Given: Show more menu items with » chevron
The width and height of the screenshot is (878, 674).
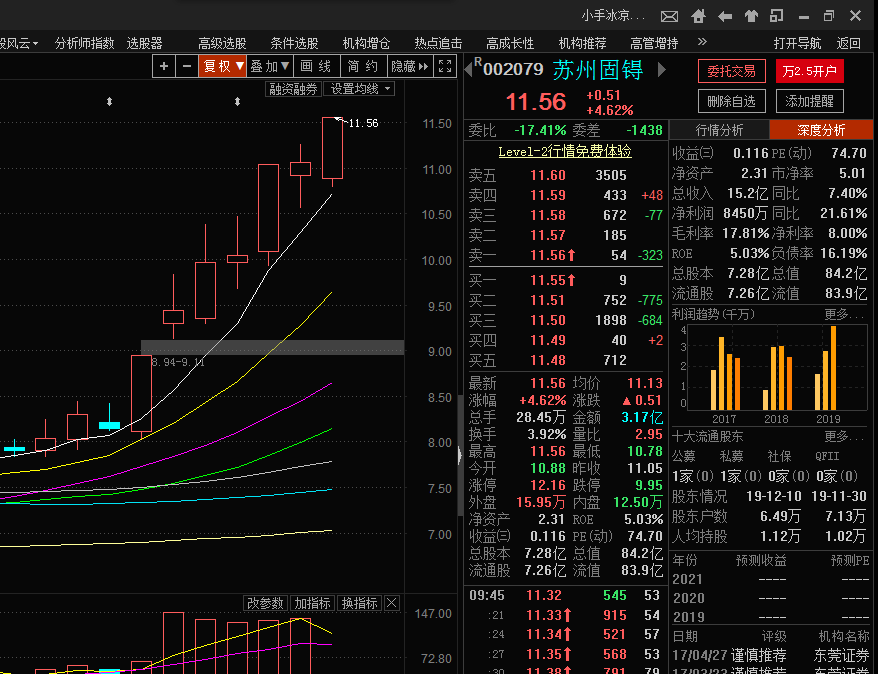Looking at the screenshot, I should click(x=702, y=41).
